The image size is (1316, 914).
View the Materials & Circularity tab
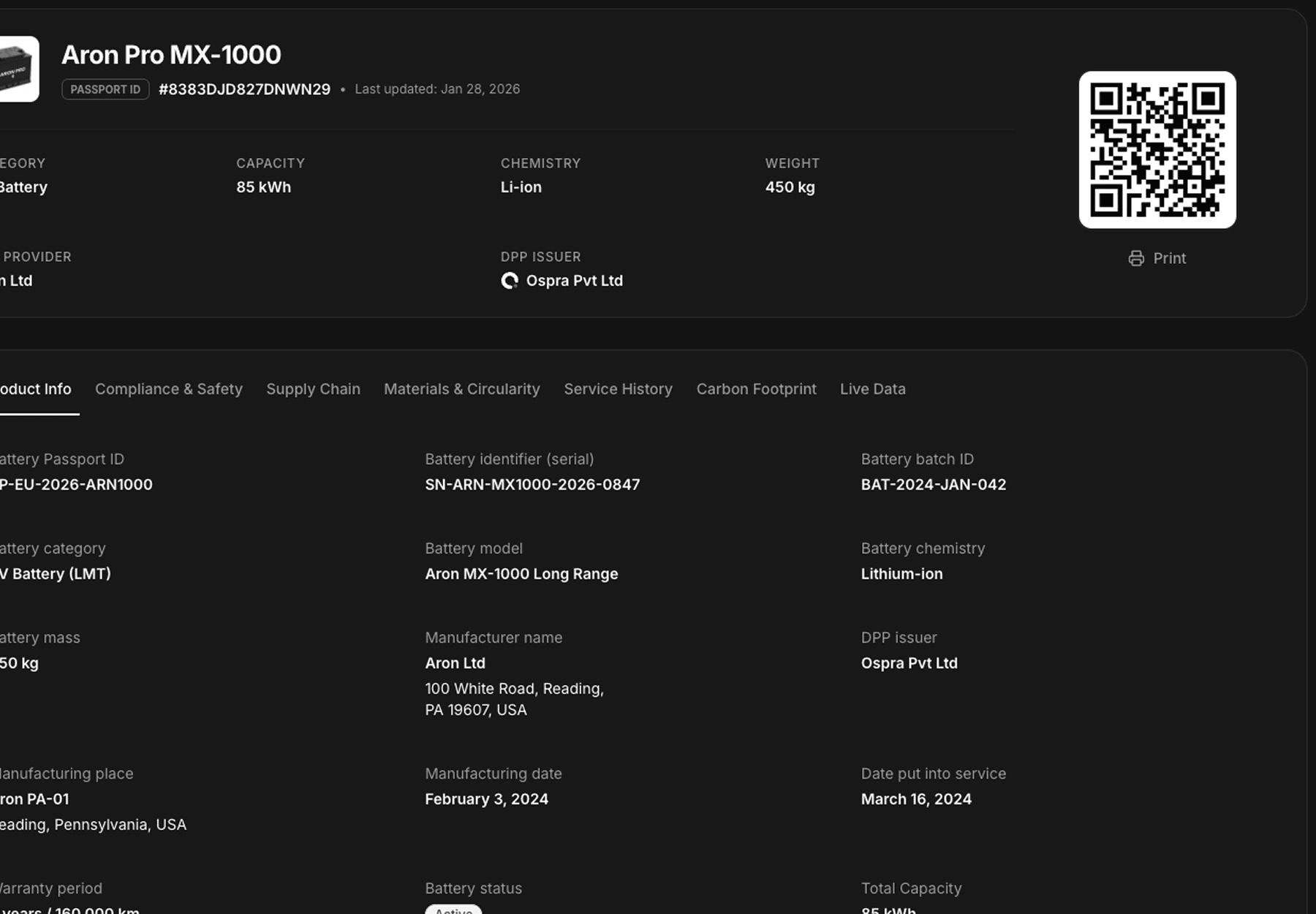461,389
